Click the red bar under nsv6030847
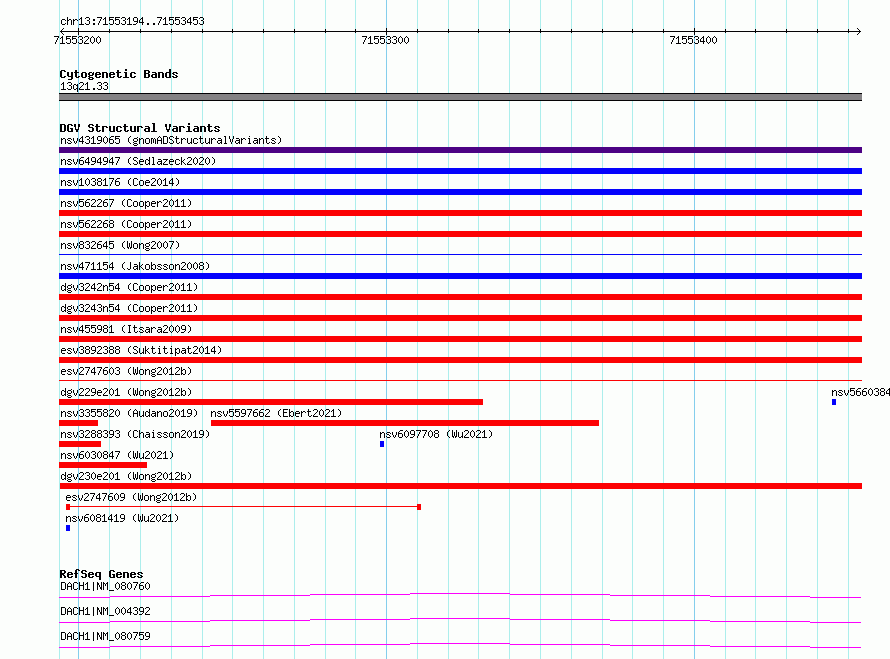 103,465
